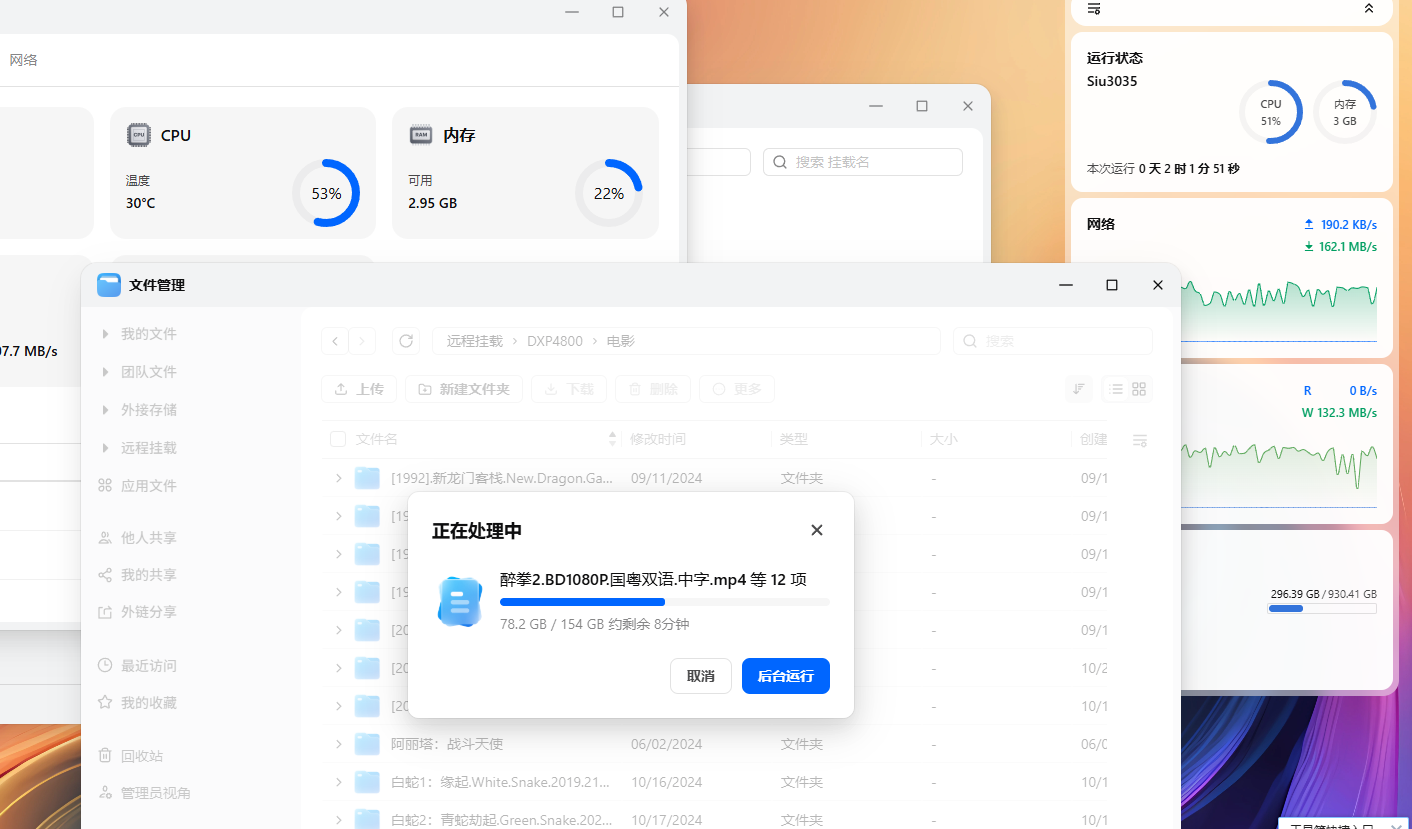Expand the 白蛇1：缘起 folder row
The width and height of the screenshot is (1412, 829).
pos(339,782)
